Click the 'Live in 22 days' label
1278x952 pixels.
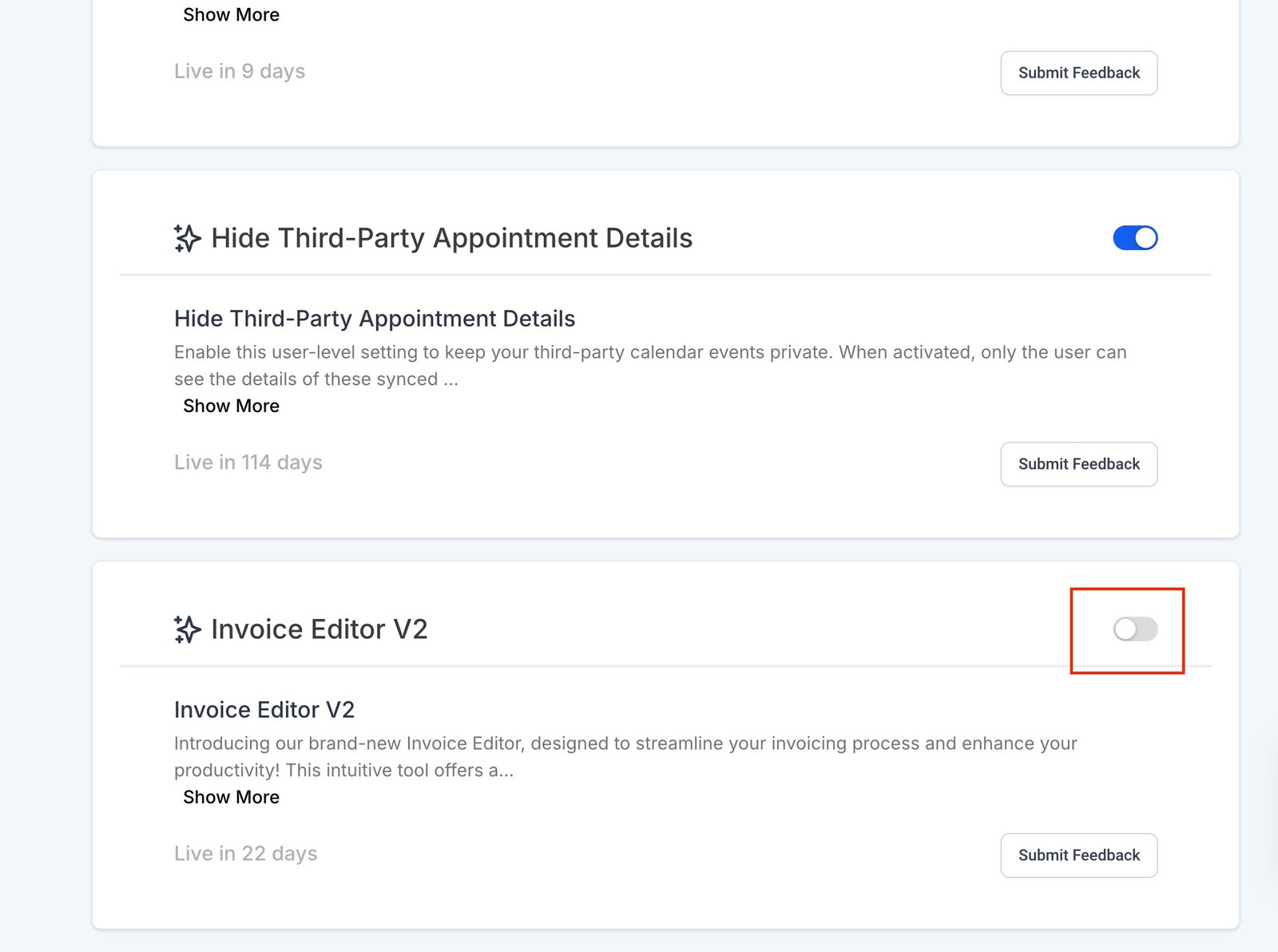click(x=245, y=854)
